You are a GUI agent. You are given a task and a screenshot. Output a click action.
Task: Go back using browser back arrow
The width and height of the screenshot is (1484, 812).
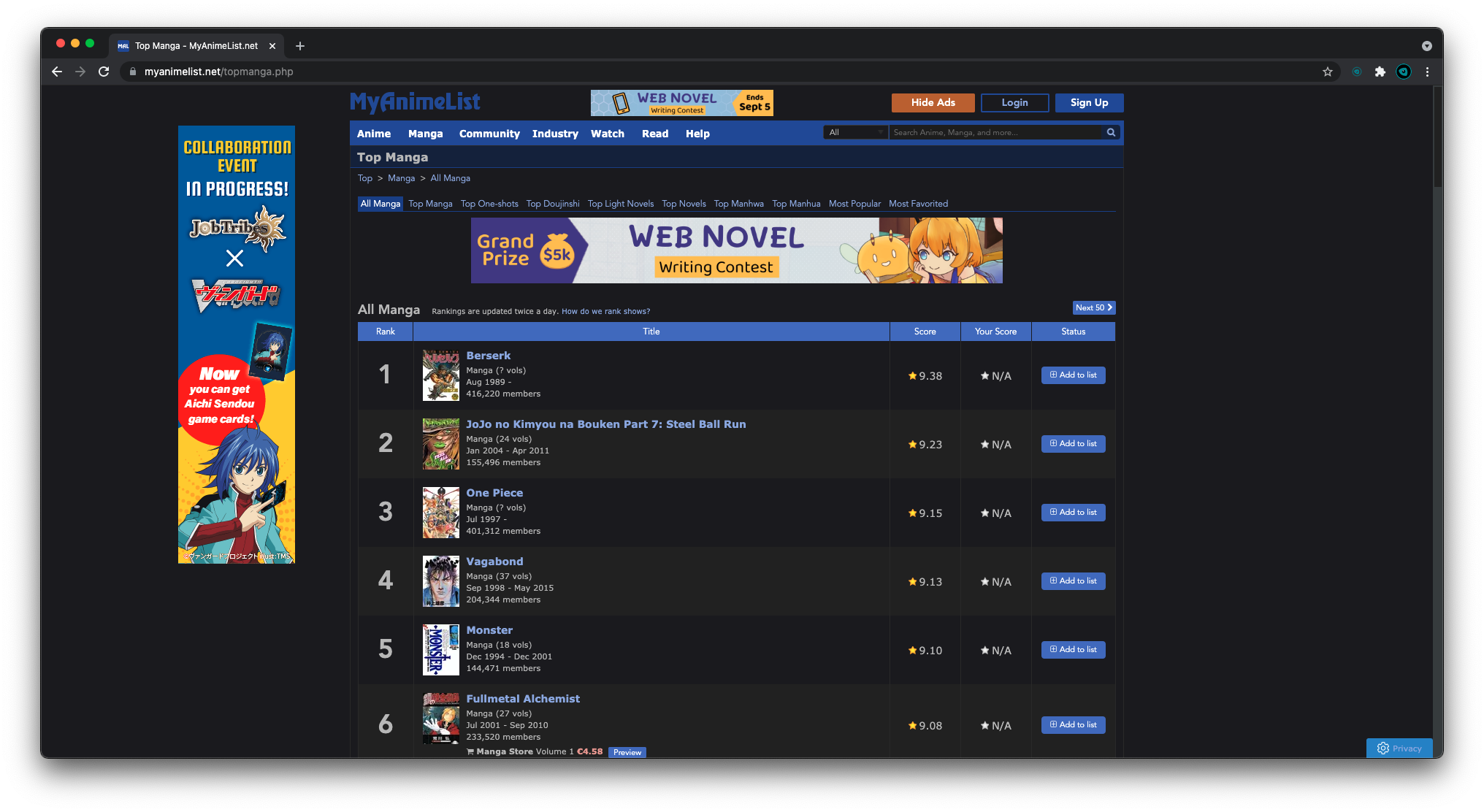57,72
